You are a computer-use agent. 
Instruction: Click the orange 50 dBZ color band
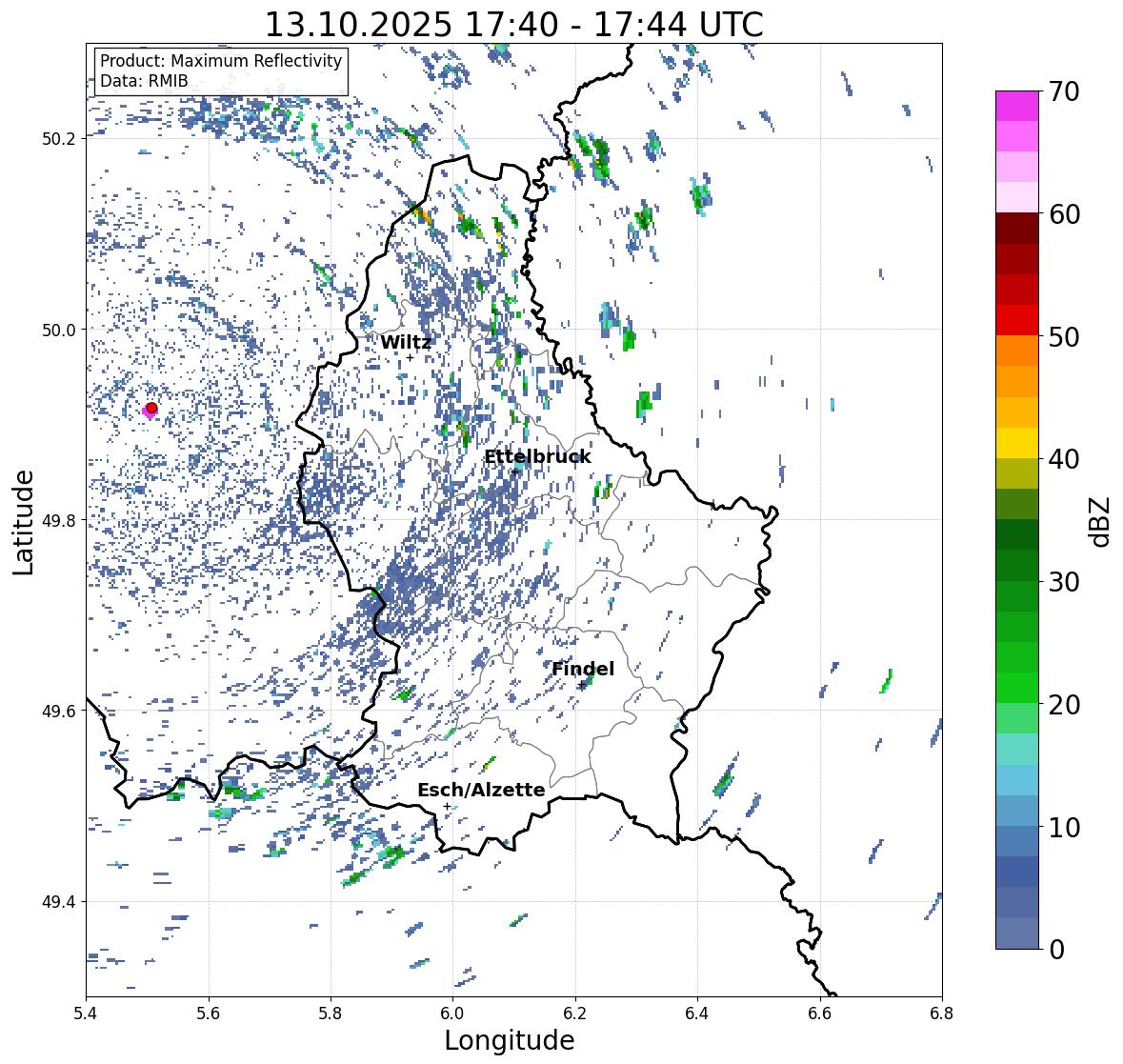[x=1017, y=351]
